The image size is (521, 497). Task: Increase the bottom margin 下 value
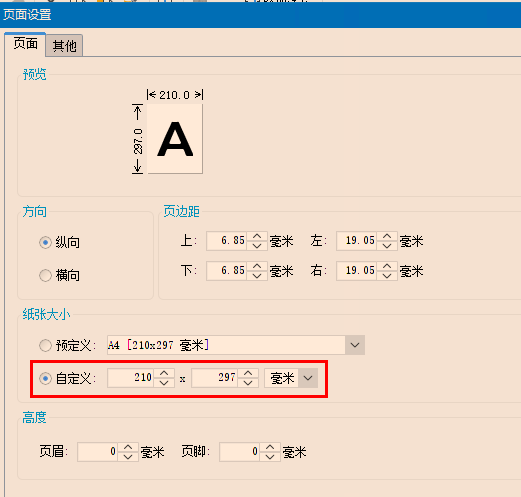pyautogui.click(x=257, y=266)
